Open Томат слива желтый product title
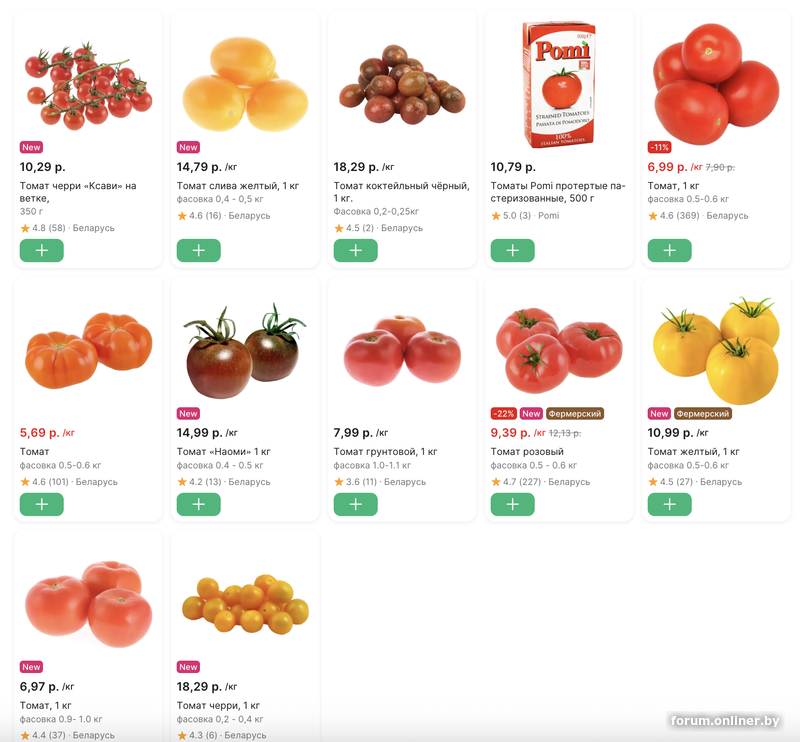The width and height of the screenshot is (800, 742). (x=238, y=186)
